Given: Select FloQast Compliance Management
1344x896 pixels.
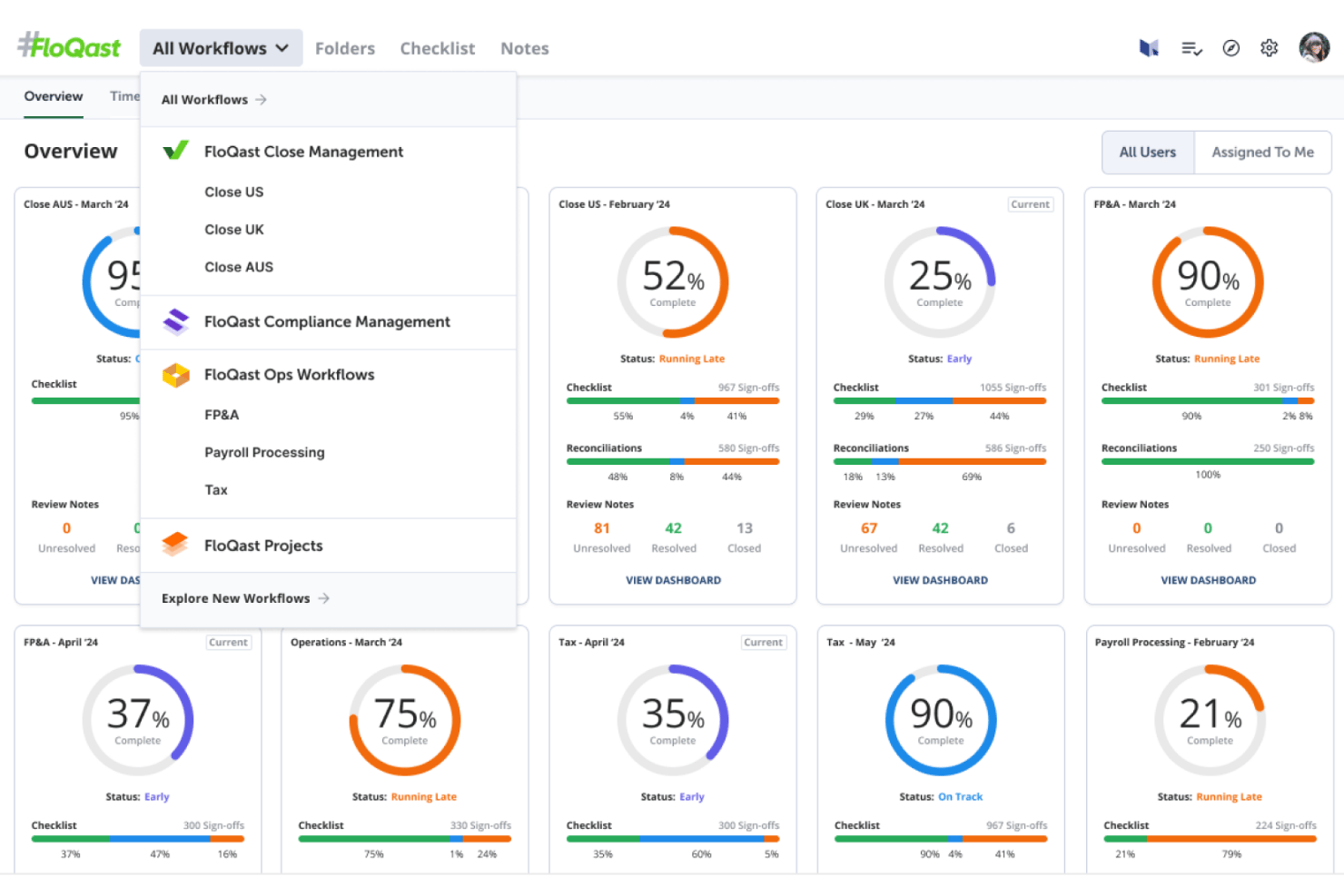Looking at the screenshot, I should [327, 321].
